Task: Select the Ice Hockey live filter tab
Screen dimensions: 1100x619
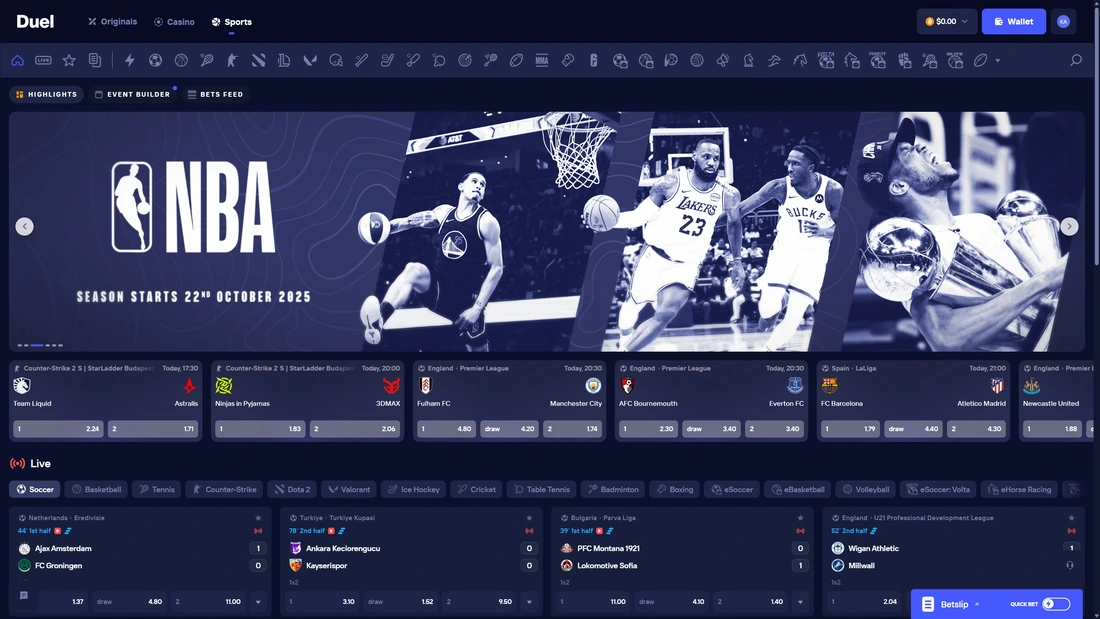Action: pyautogui.click(x=414, y=489)
